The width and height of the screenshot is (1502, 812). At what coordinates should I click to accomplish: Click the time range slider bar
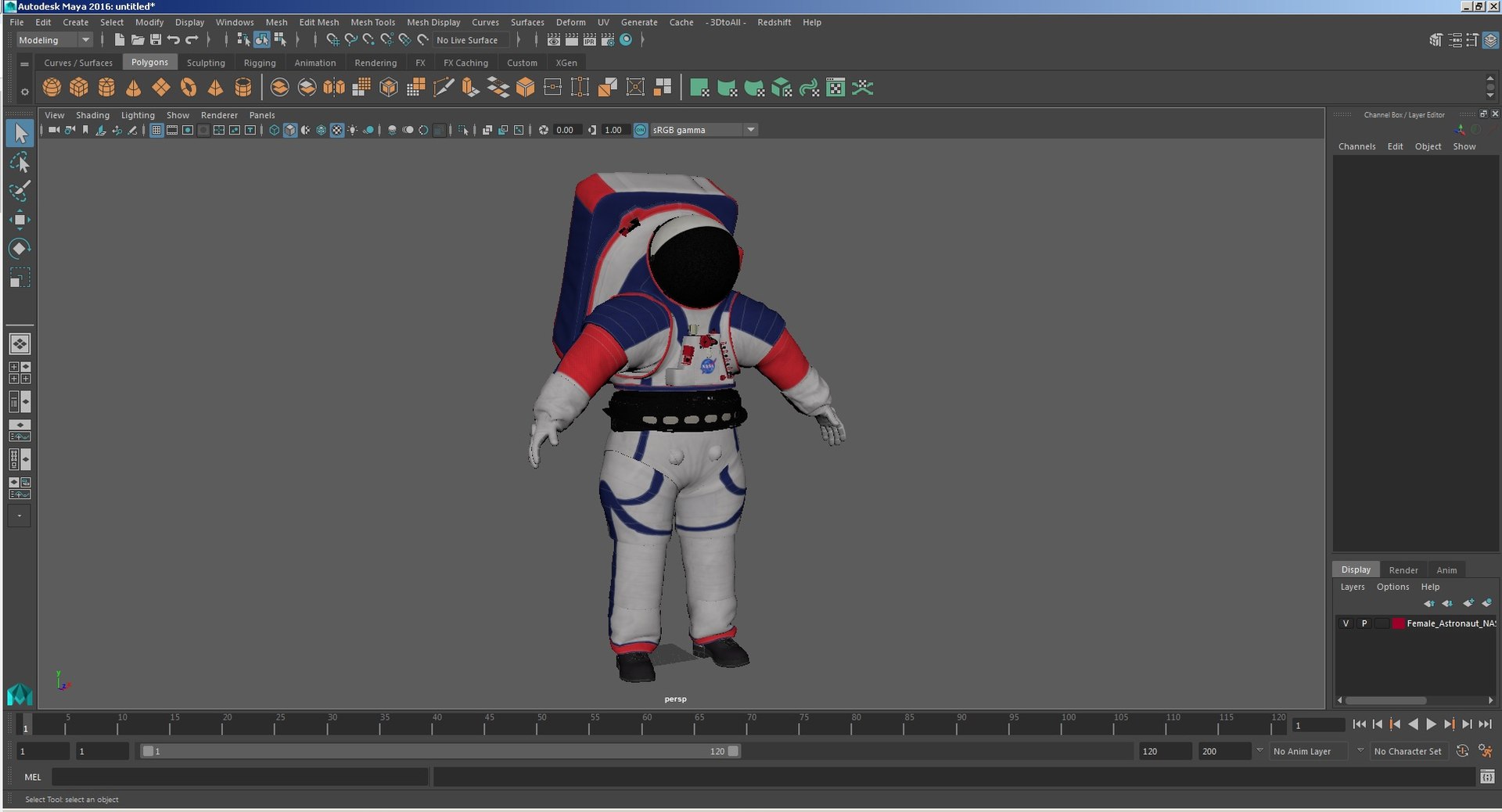click(439, 751)
